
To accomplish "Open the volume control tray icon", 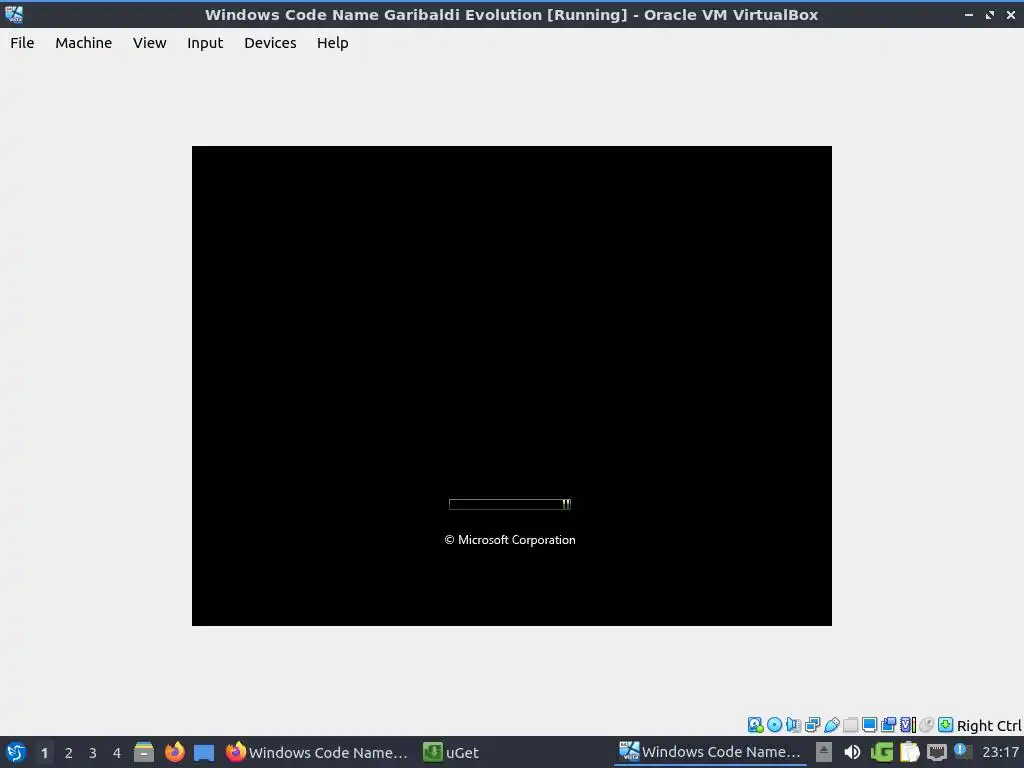I will tap(852, 752).
